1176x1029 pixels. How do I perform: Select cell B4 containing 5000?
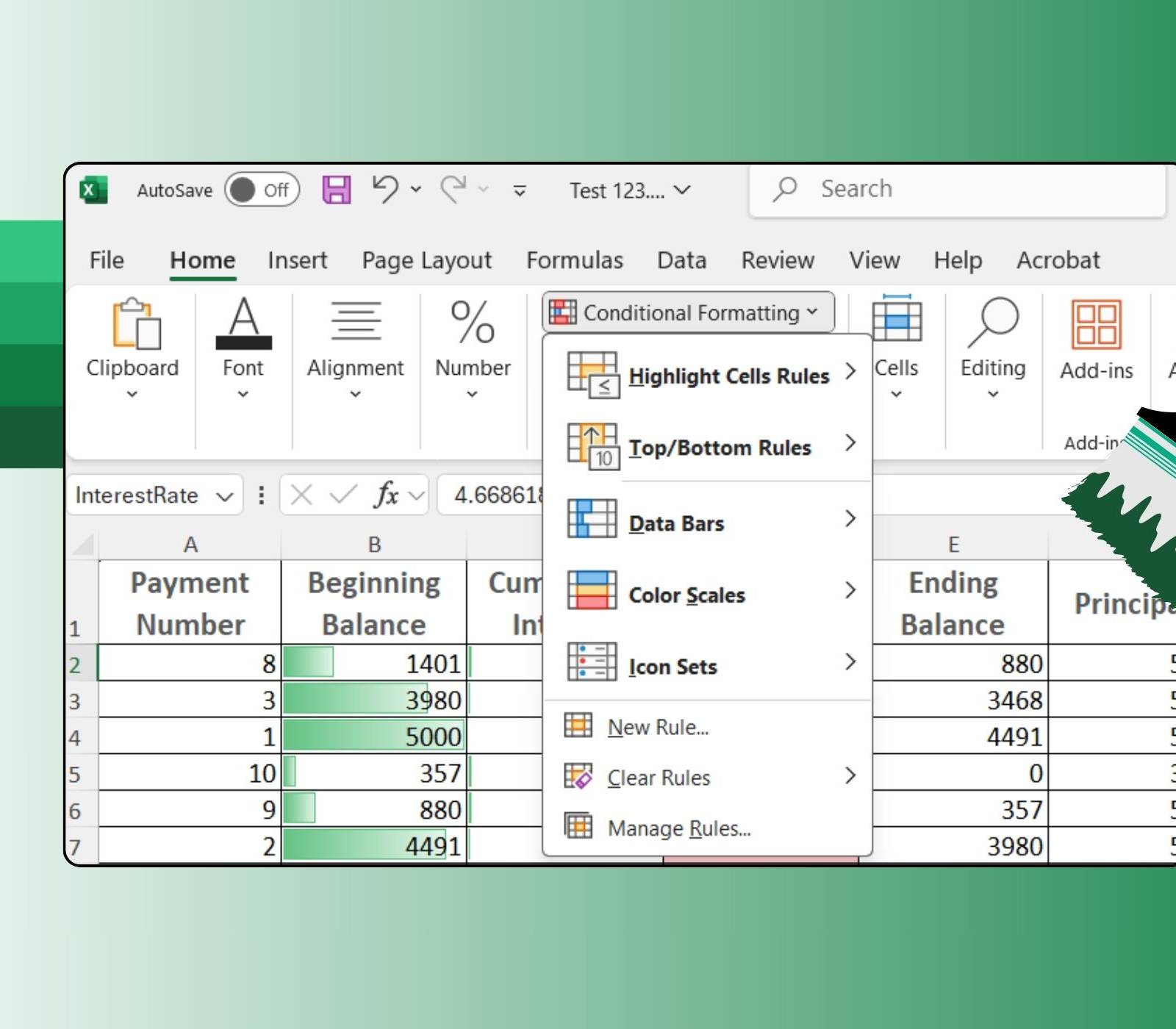pos(374,736)
